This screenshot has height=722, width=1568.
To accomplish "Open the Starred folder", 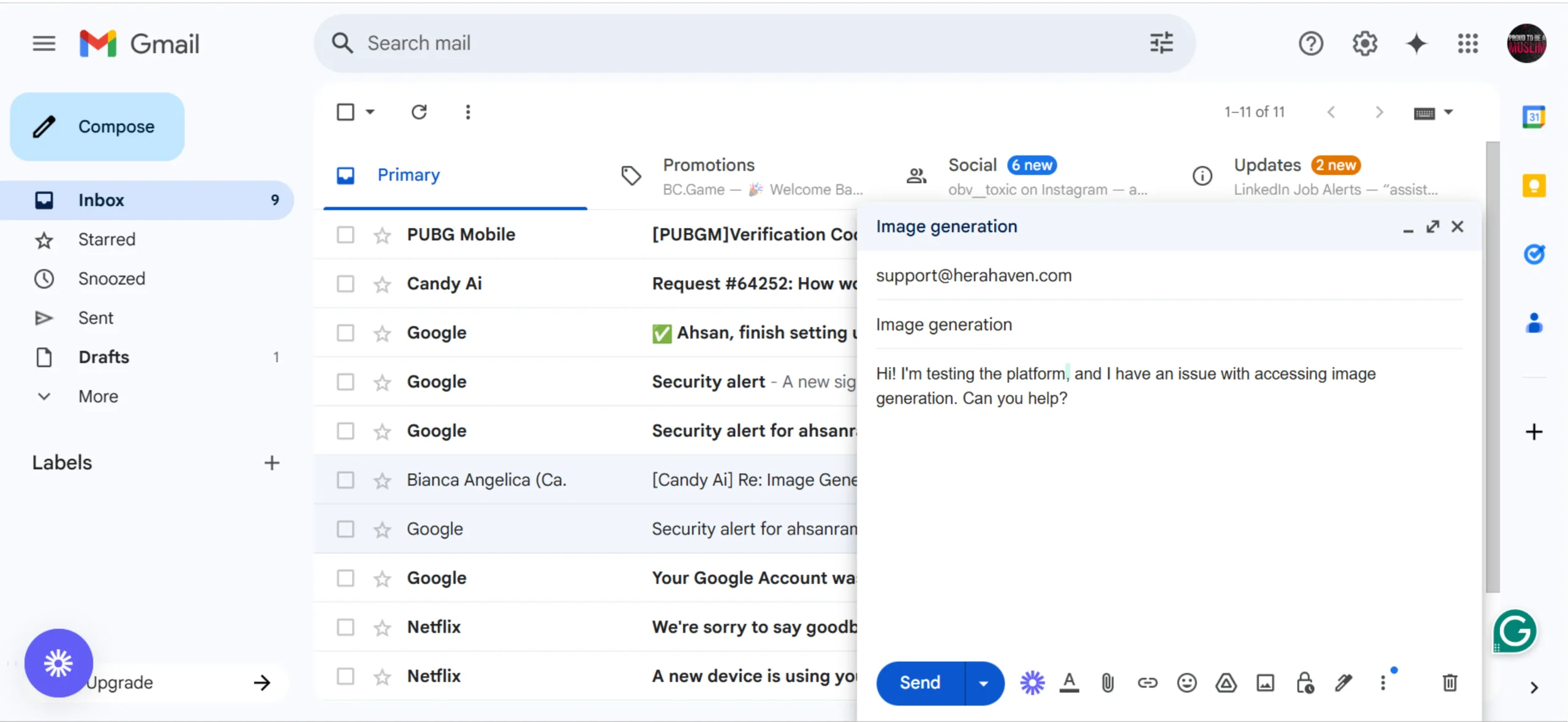I will click(x=147, y=240).
